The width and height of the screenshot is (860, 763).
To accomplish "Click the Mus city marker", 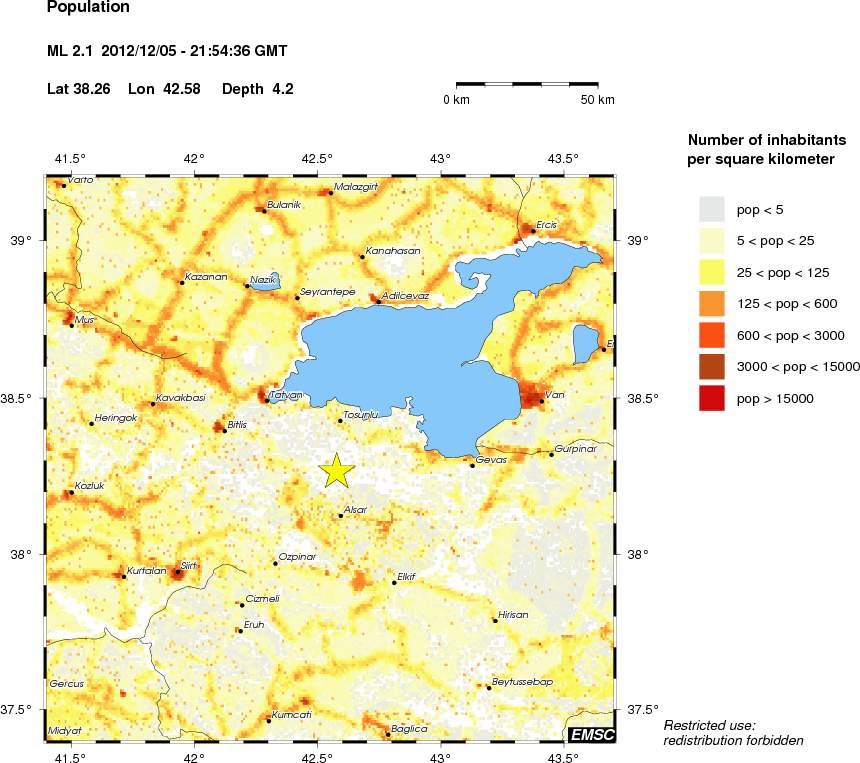I will pyautogui.click(x=71, y=325).
